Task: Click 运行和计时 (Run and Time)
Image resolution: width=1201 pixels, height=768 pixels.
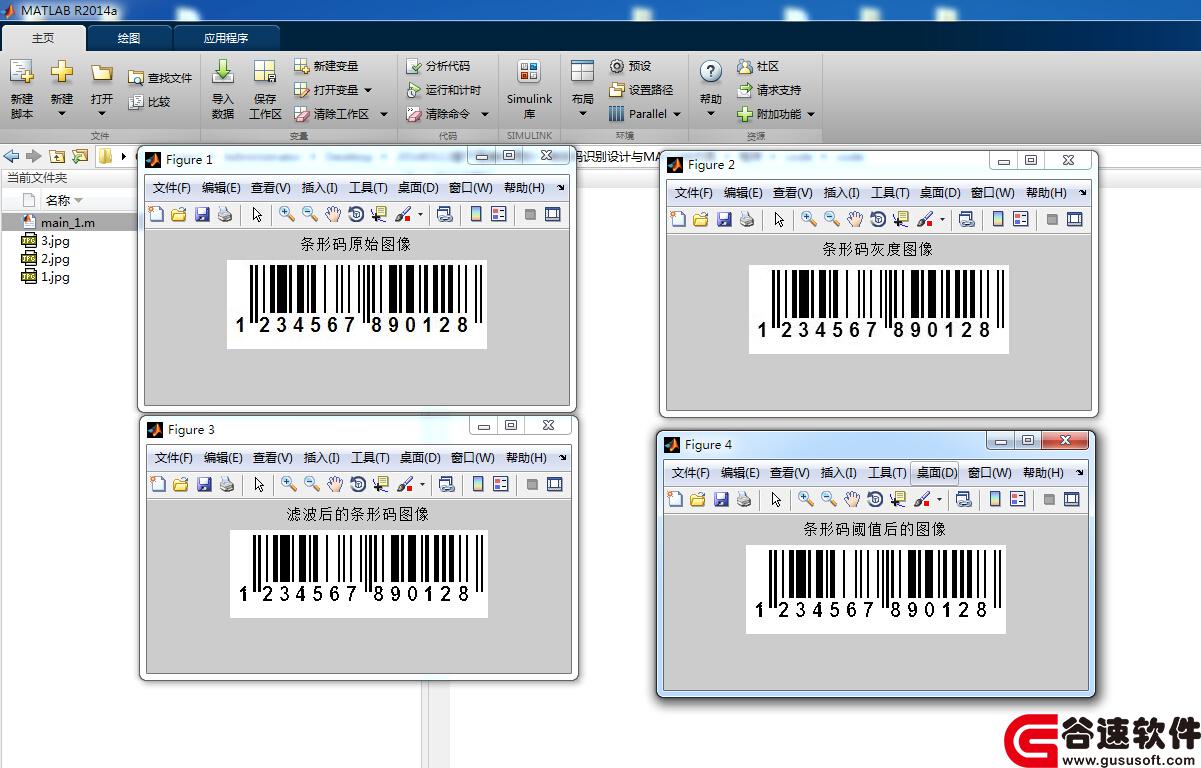Action: coord(444,90)
